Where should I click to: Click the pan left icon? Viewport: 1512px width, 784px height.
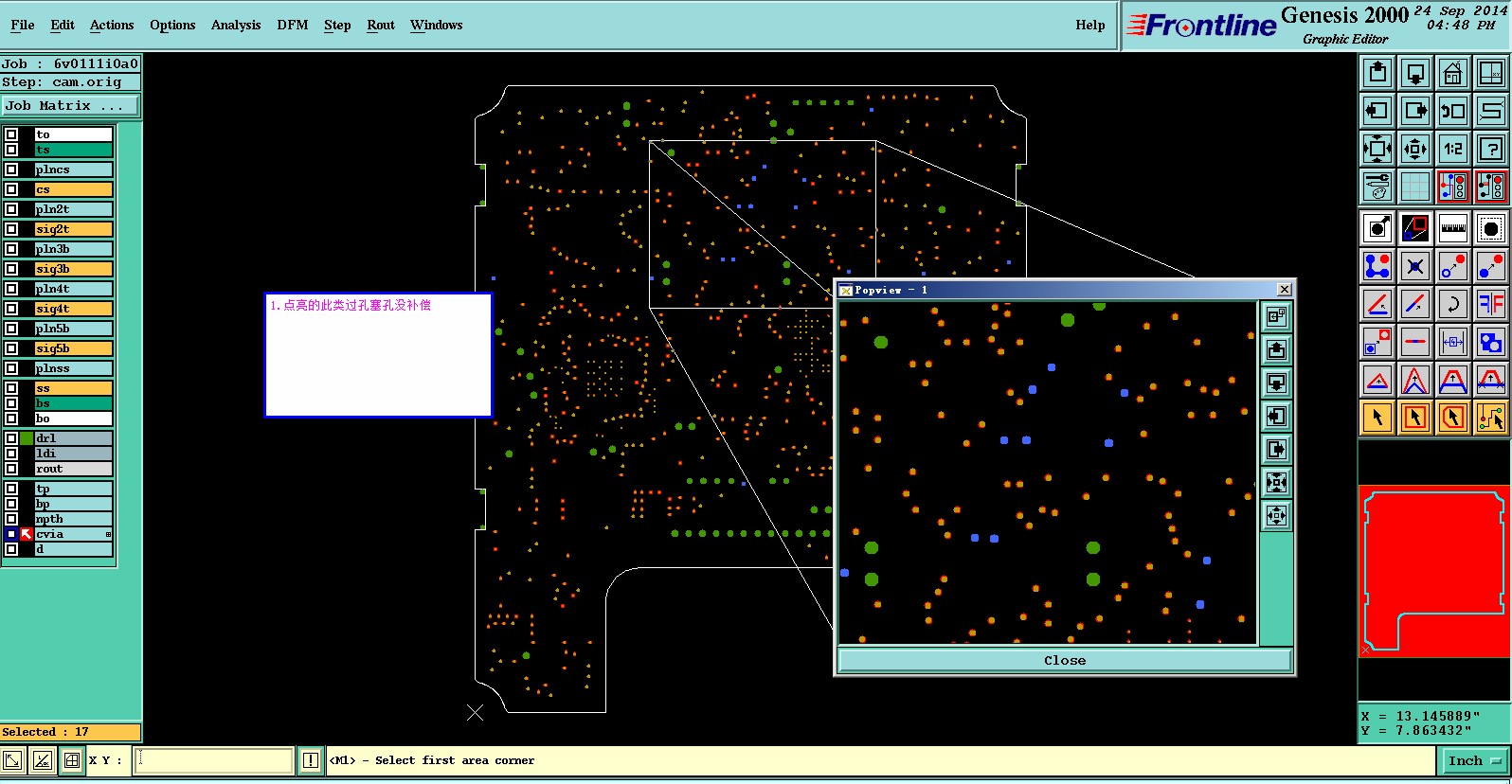tap(1377, 111)
